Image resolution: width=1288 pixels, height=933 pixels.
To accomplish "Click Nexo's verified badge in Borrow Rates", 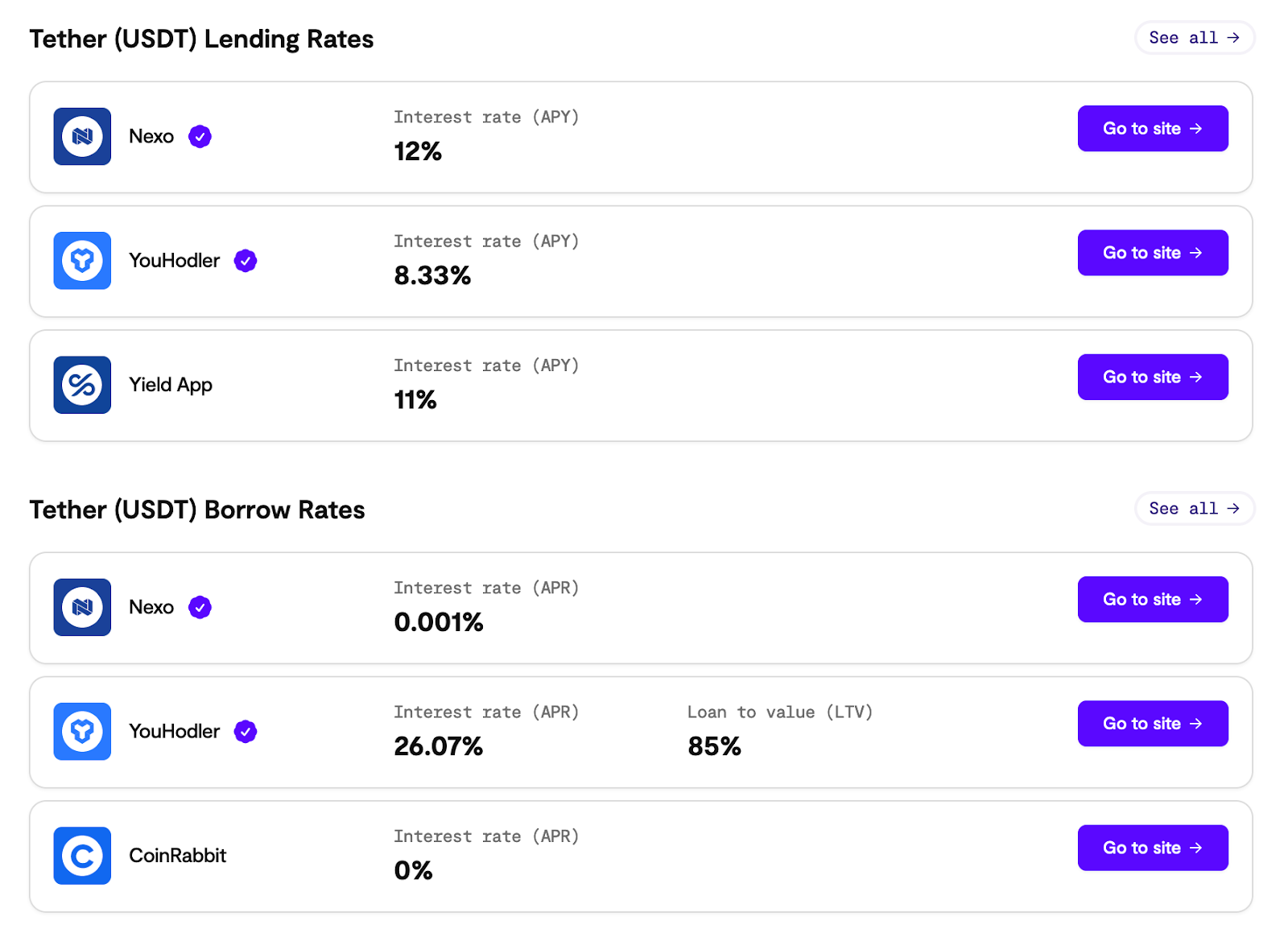I will coord(200,608).
